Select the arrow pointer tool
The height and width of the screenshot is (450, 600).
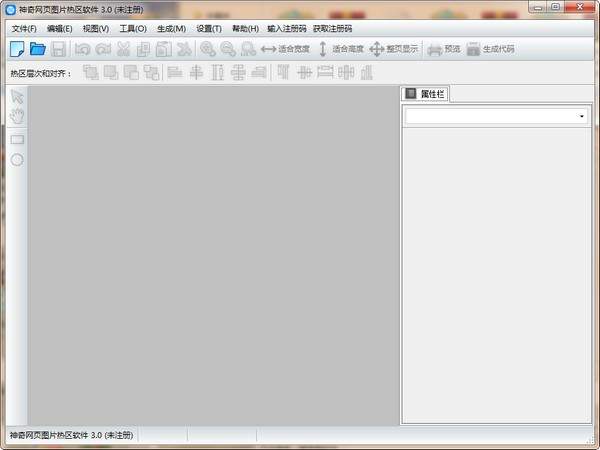point(17,97)
